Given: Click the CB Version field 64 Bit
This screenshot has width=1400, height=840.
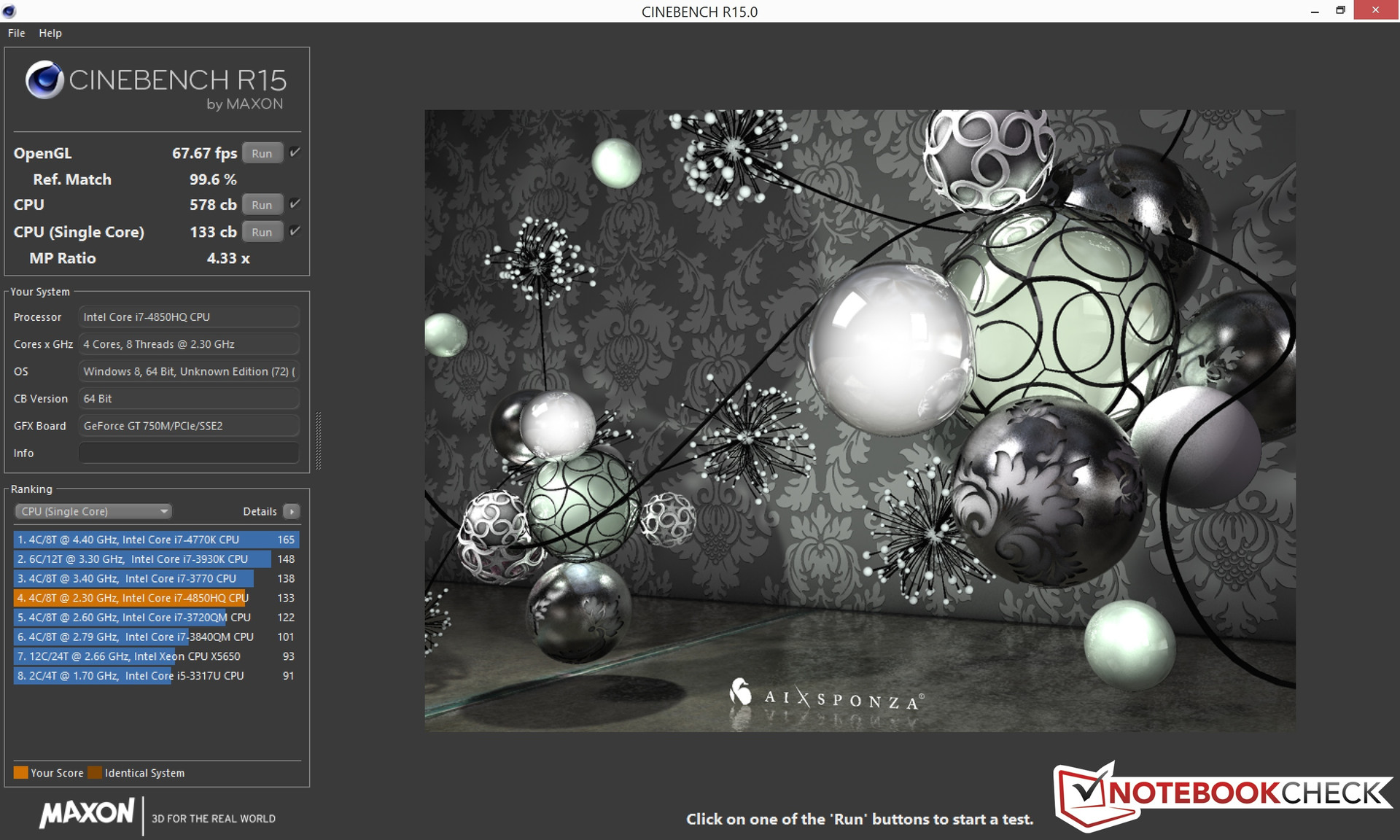Looking at the screenshot, I should tap(189, 398).
